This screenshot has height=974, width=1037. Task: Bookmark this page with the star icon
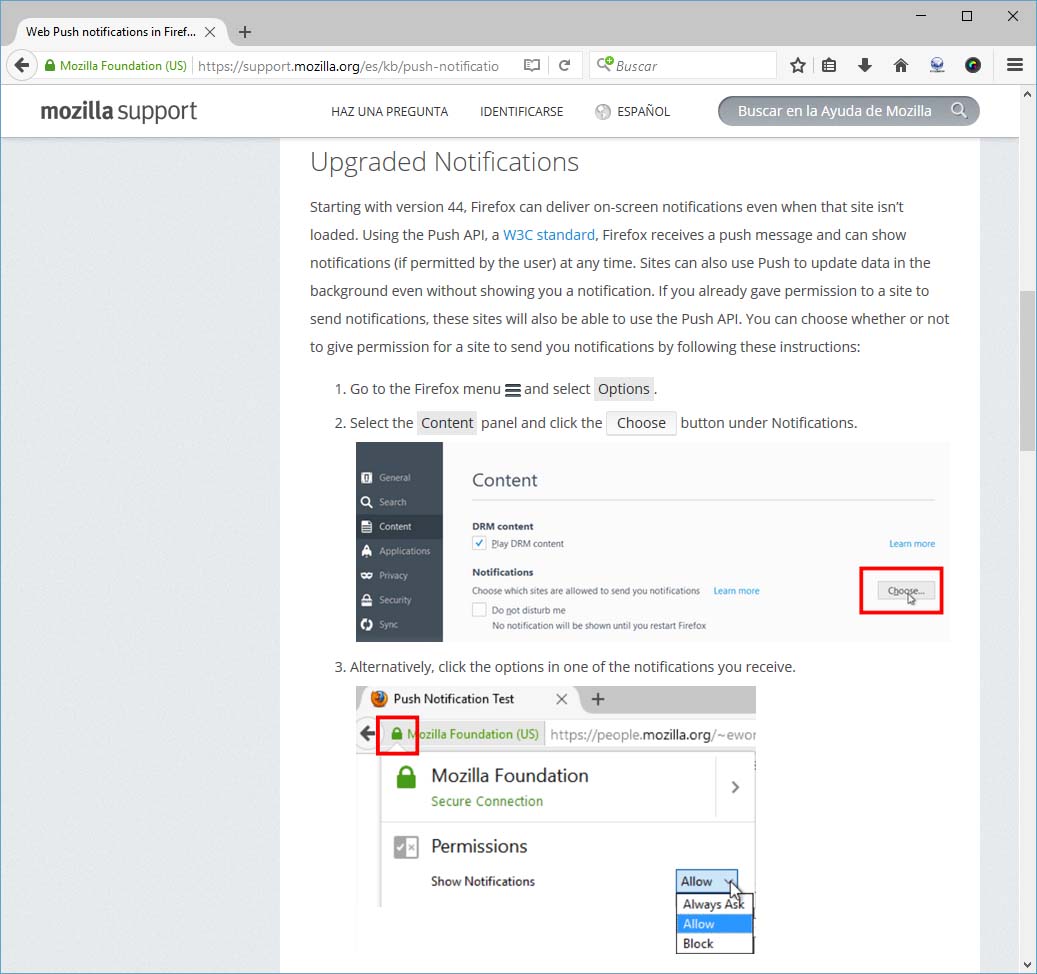tap(798, 65)
